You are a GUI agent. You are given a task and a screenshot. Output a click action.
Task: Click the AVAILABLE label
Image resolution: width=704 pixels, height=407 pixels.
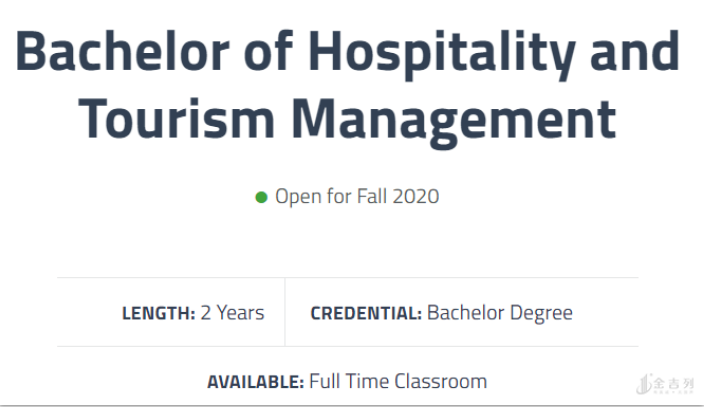tap(255, 381)
